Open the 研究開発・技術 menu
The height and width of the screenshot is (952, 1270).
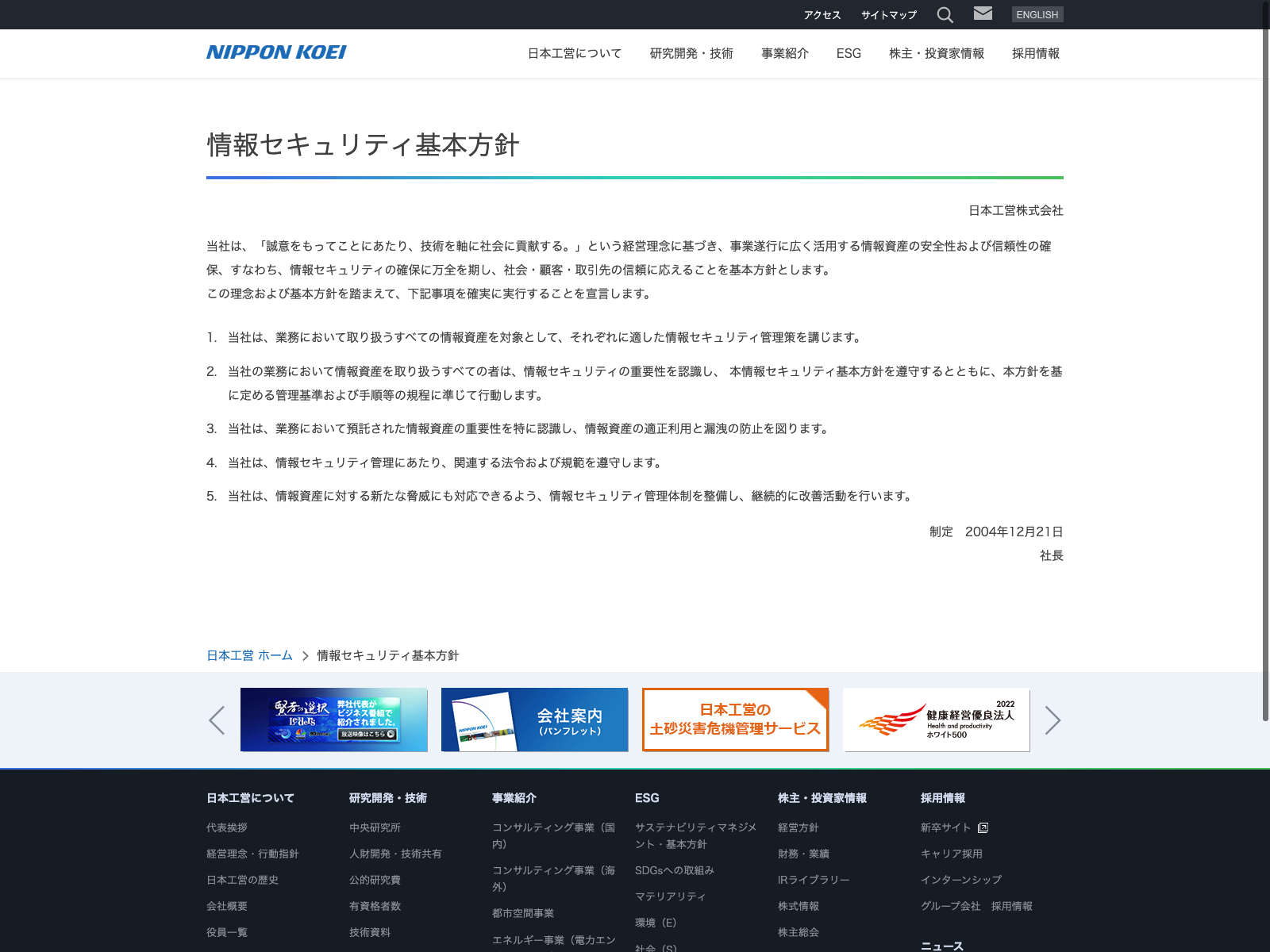[691, 53]
